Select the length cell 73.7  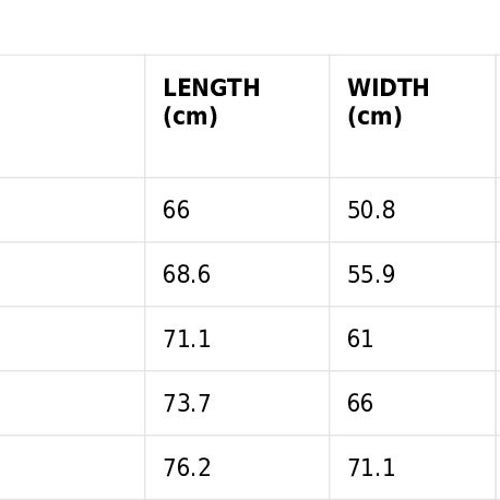click(237, 403)
